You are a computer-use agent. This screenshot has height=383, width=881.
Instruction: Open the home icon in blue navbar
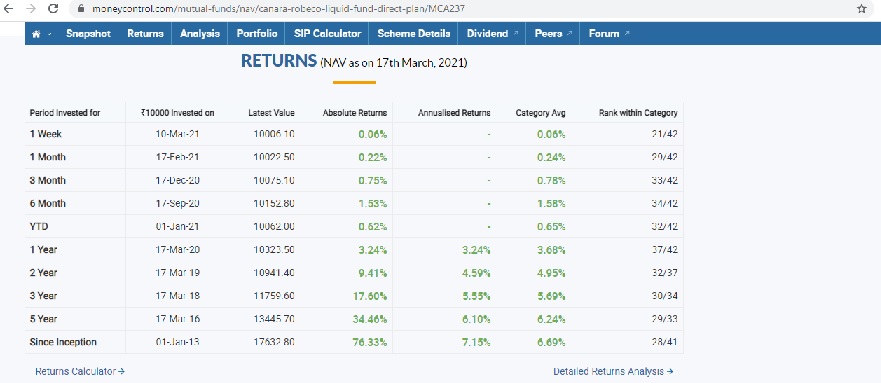pos(37,34)
